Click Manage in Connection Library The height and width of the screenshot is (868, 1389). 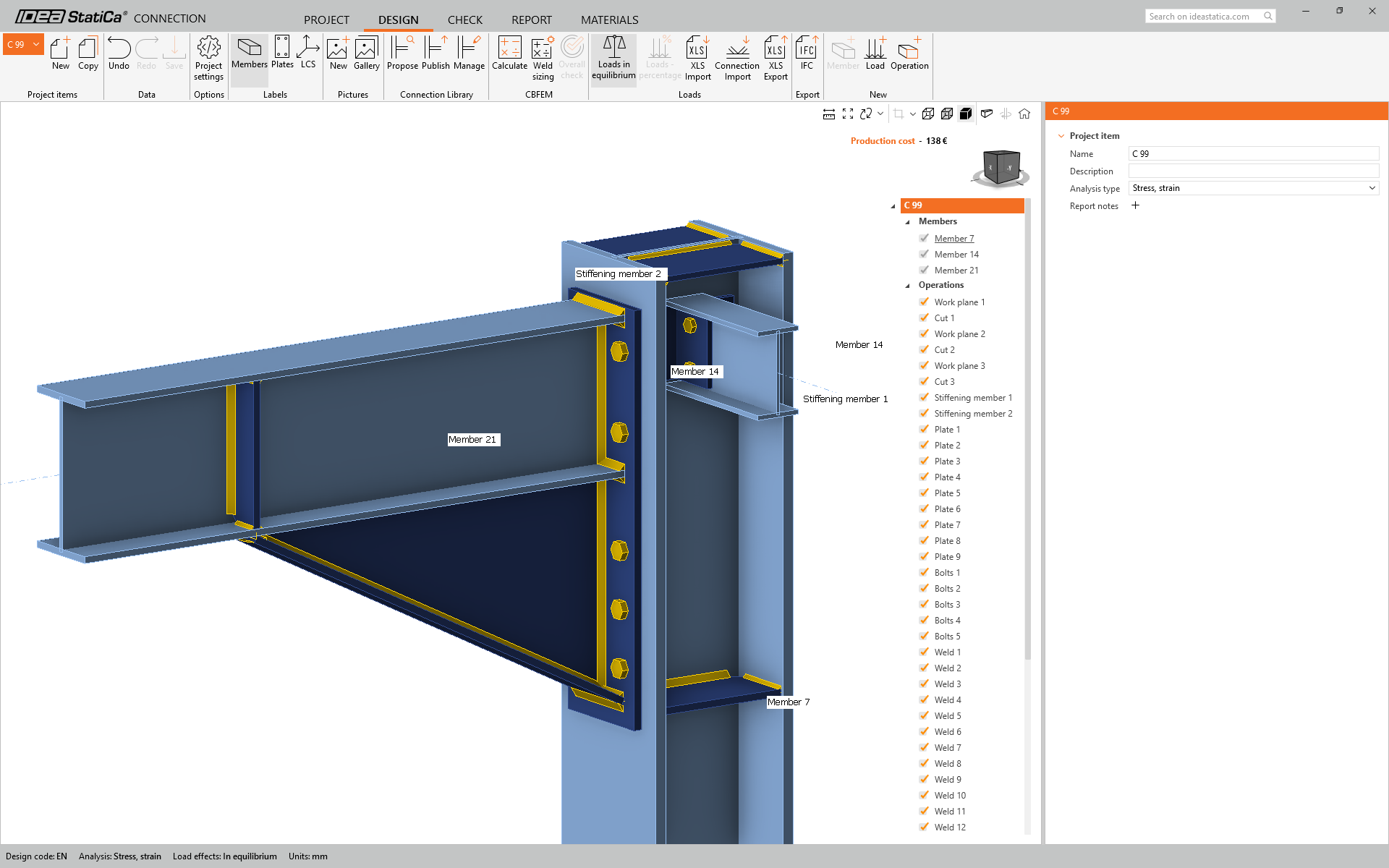pos(469,53)
